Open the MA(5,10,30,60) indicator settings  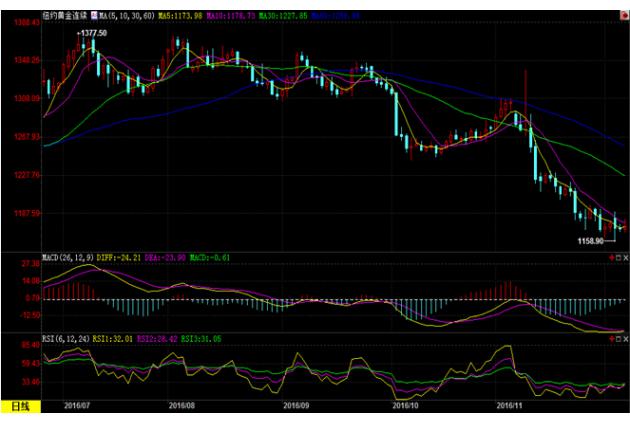tap(125, 16)
